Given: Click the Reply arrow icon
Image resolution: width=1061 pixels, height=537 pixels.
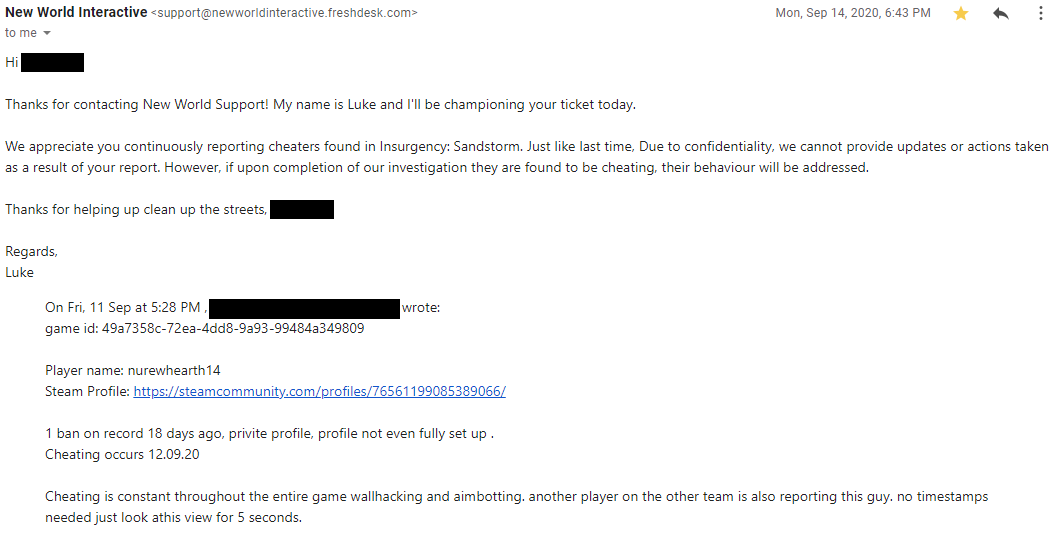Looking at the screenshot, I should (1001, 13).
